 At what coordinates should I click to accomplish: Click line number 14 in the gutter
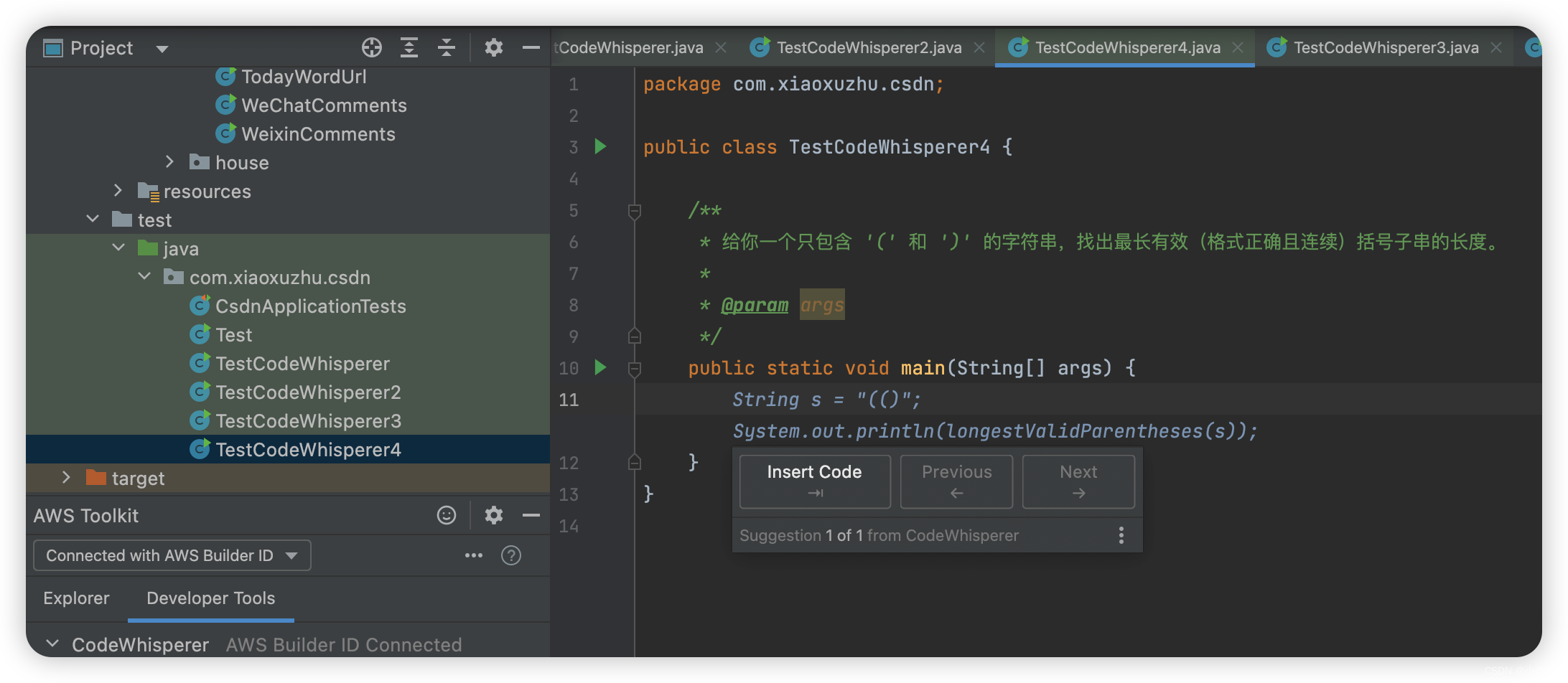[x=569, y=526]
